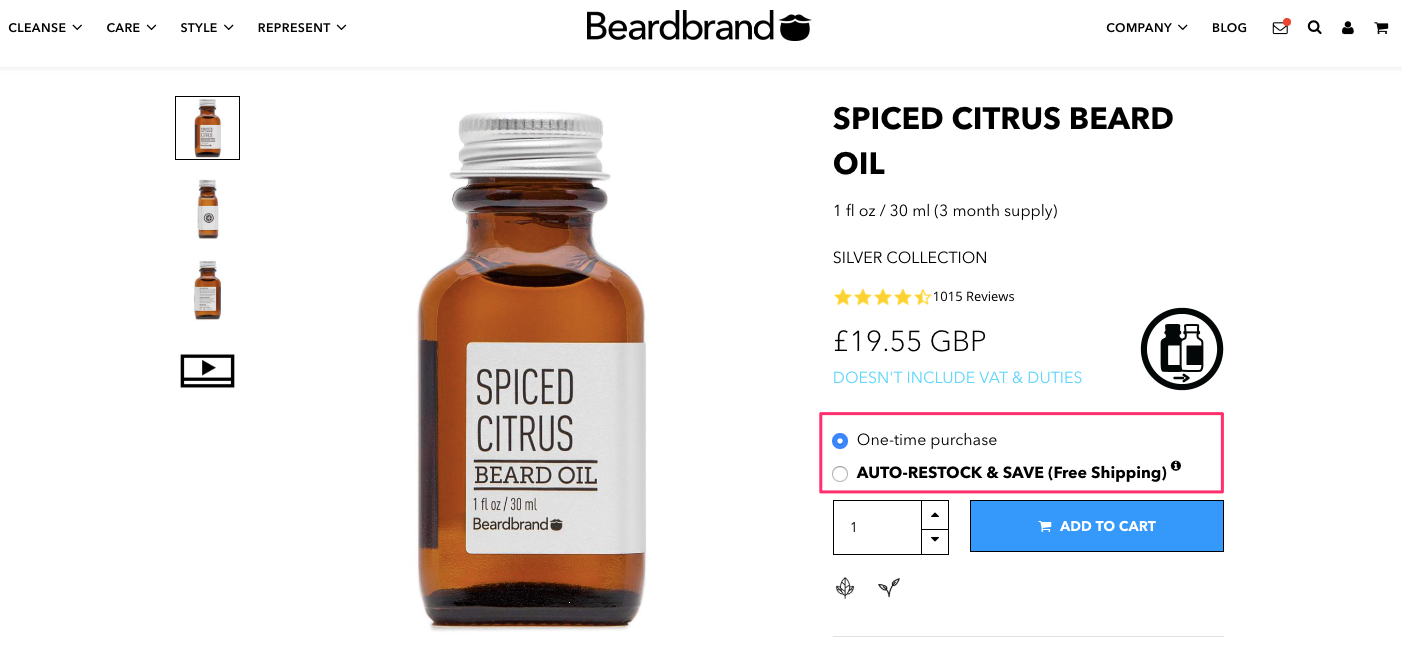Click the ADD TO CART button

coord(1097,526)
